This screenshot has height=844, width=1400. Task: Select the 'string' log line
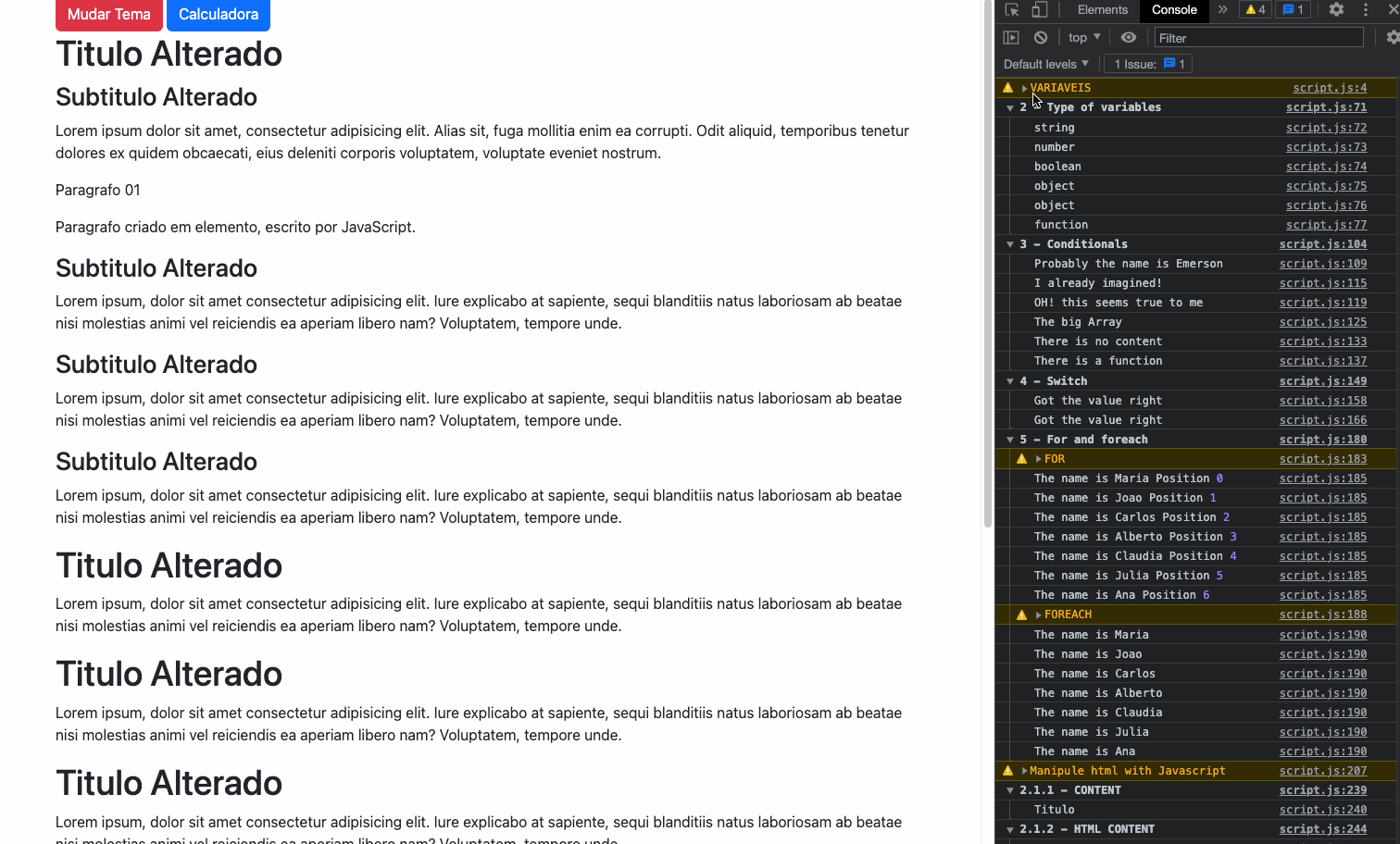pos(1054,128)
